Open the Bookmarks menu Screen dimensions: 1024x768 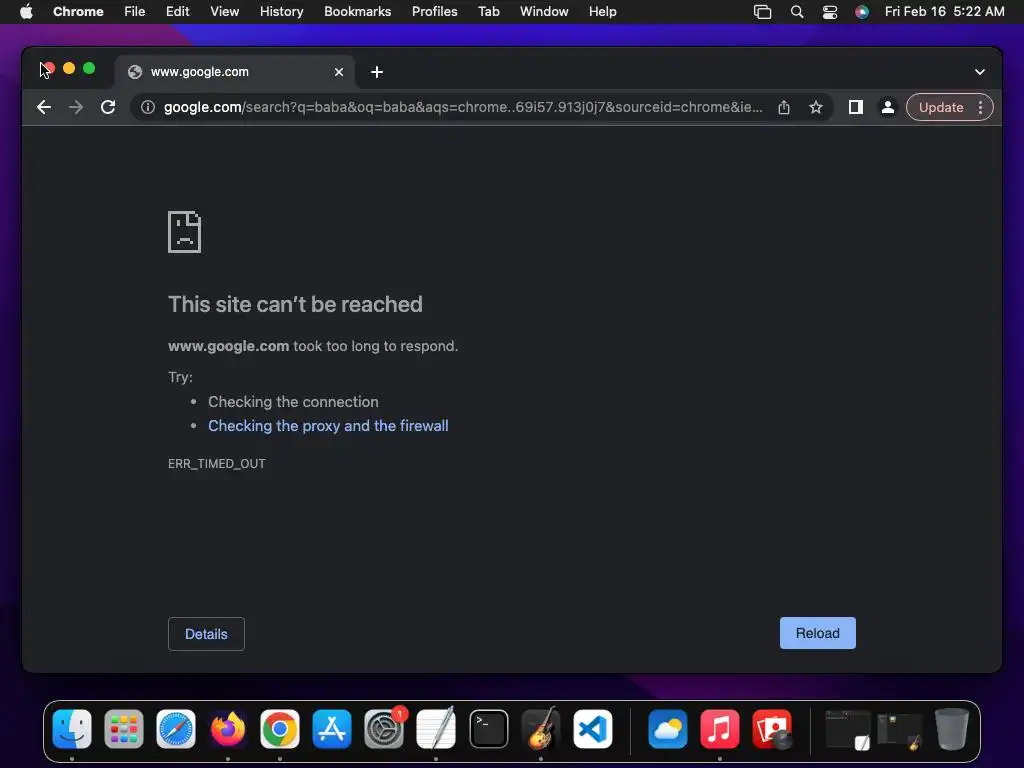tap(357, 12)
